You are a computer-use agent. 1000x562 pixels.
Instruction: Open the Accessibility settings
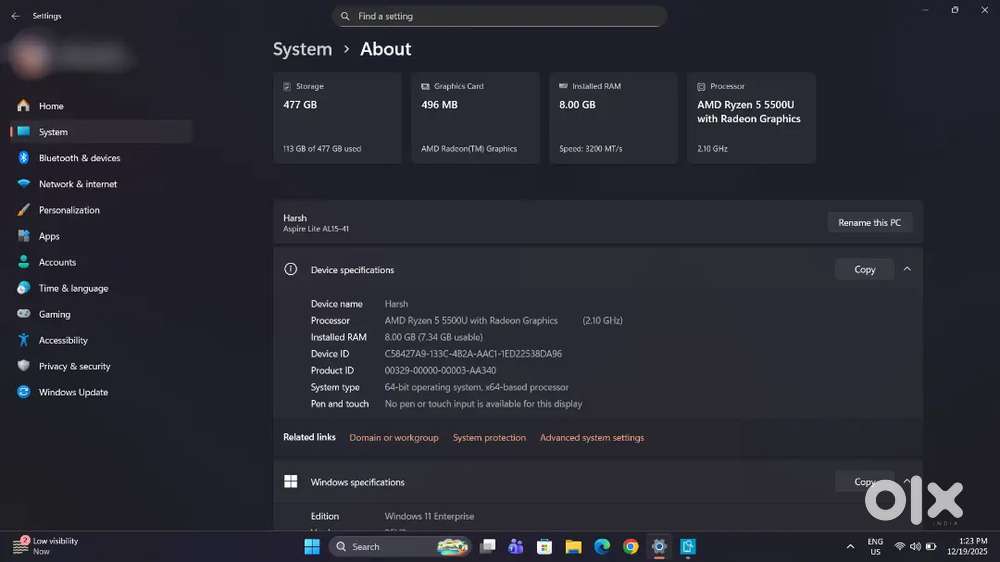(x=63, y=340)
